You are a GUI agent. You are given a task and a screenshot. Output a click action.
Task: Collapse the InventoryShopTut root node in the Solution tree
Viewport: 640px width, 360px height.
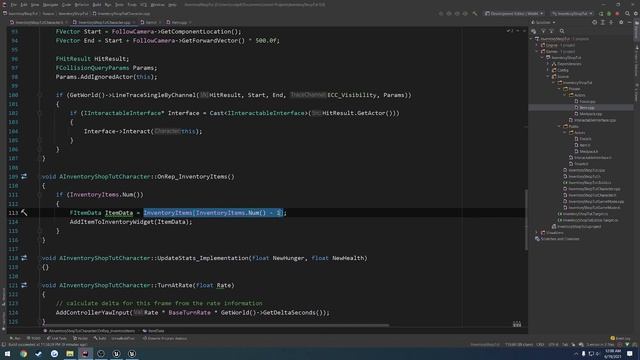click(532, 39)
